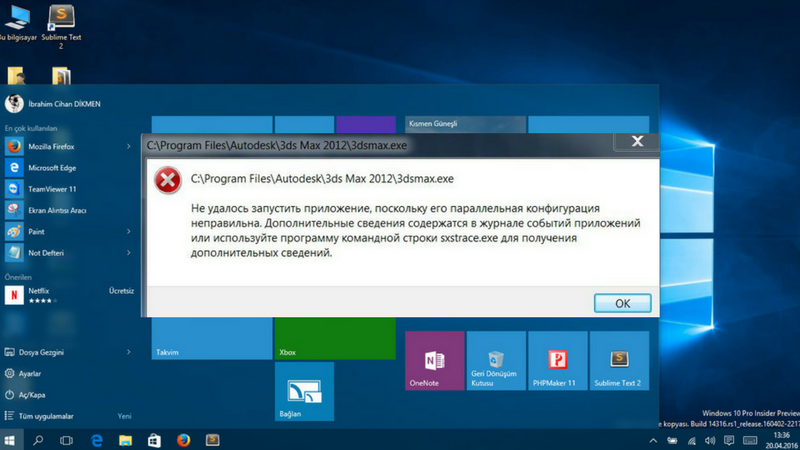Open Ekran Alıntısı Aracı snipping tool

click(x=68, y=210)
